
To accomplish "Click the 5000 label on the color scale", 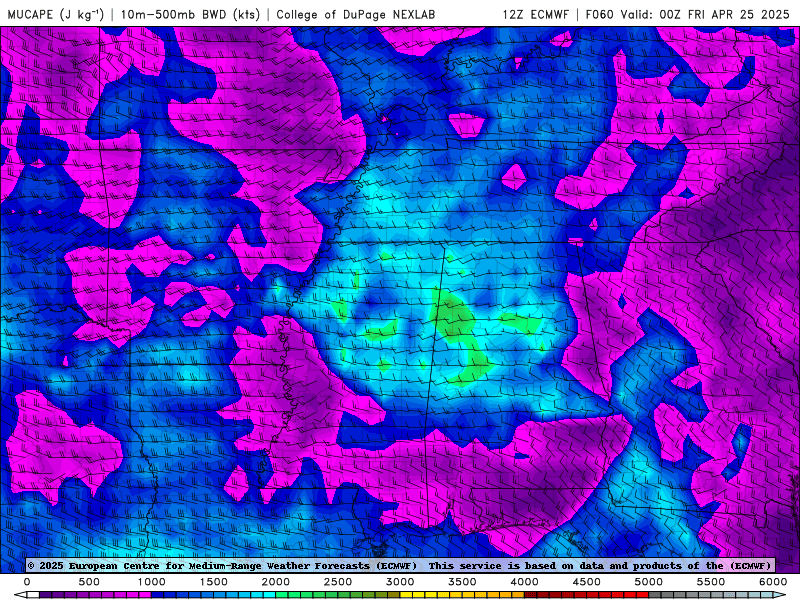I will click(648, 582).
